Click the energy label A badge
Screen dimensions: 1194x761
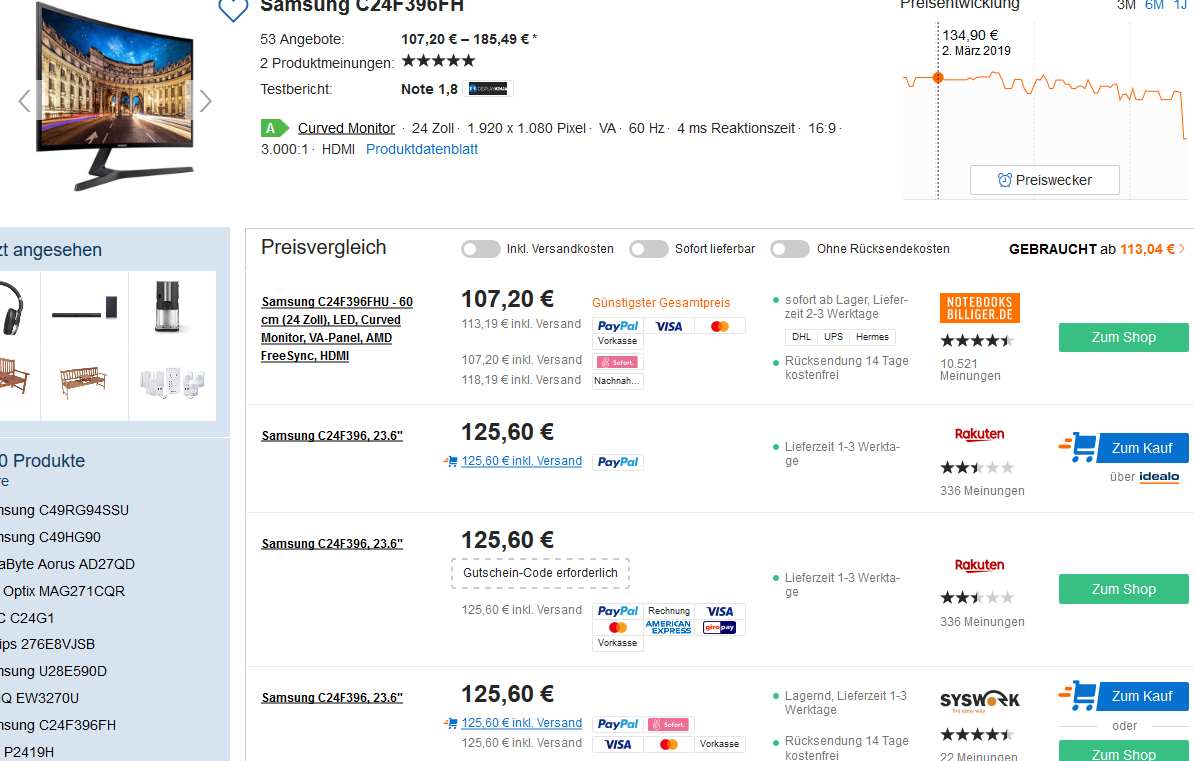tap(272, 128)
